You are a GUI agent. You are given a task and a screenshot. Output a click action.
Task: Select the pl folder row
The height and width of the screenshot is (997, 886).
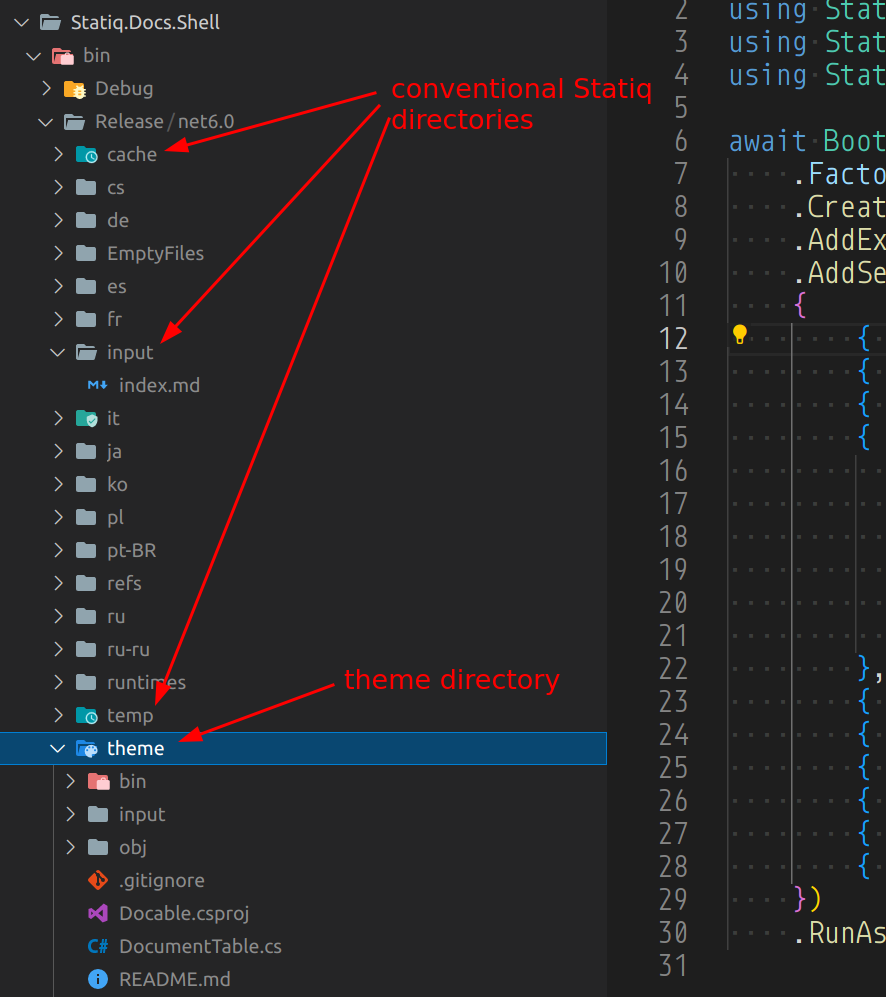pos(303,518)
